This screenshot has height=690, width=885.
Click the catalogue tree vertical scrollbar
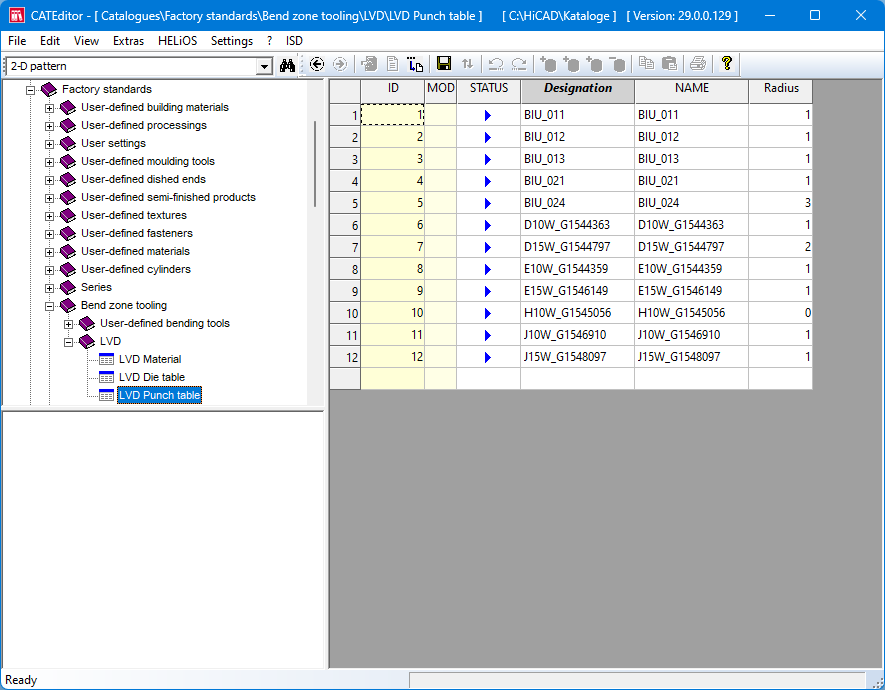click(x=315, y=164)
